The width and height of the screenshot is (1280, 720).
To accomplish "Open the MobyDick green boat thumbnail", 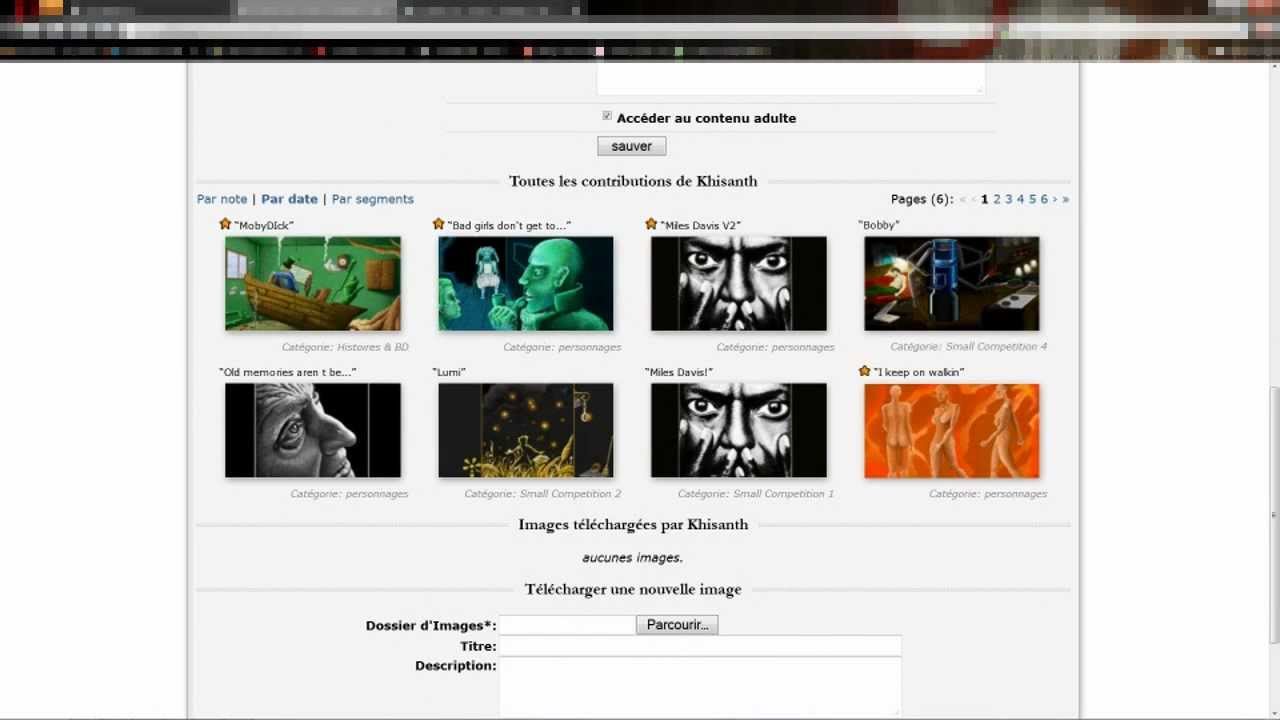I will [x=313, y=283].
